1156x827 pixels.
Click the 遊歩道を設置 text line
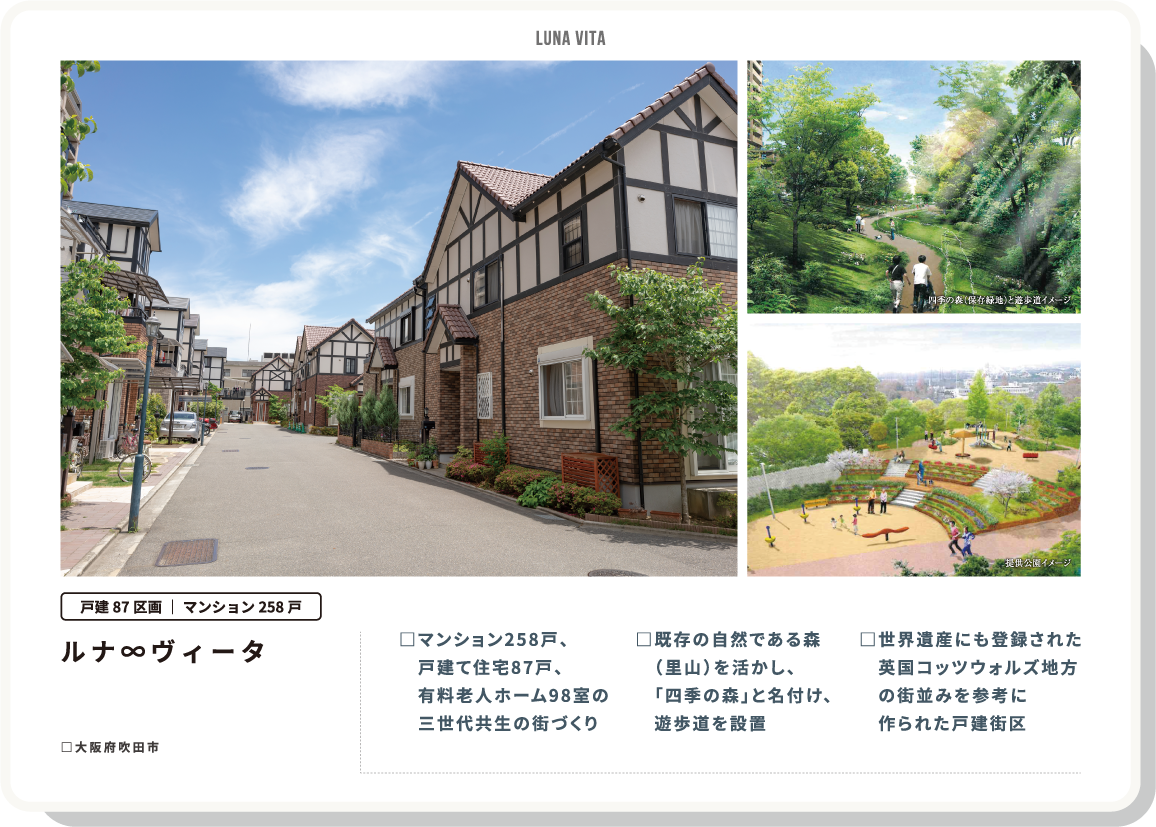[x=710, y=723]
